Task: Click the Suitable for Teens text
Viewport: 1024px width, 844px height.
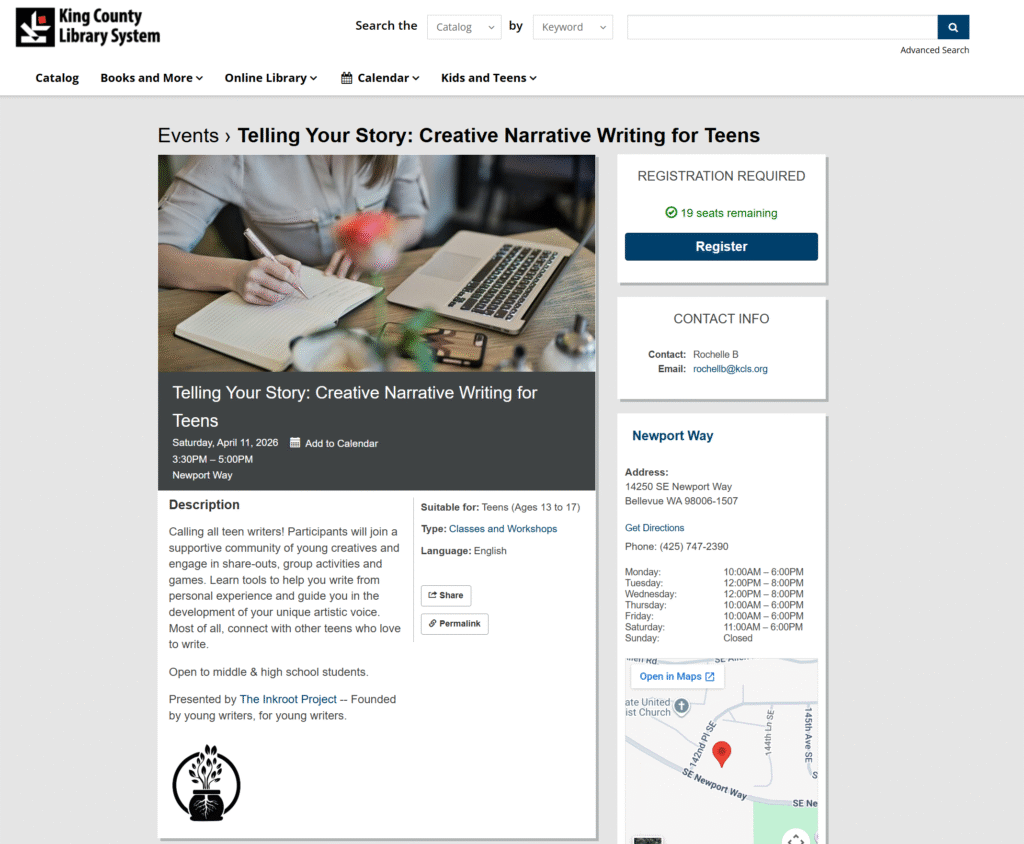Action: tap(500, 508)
